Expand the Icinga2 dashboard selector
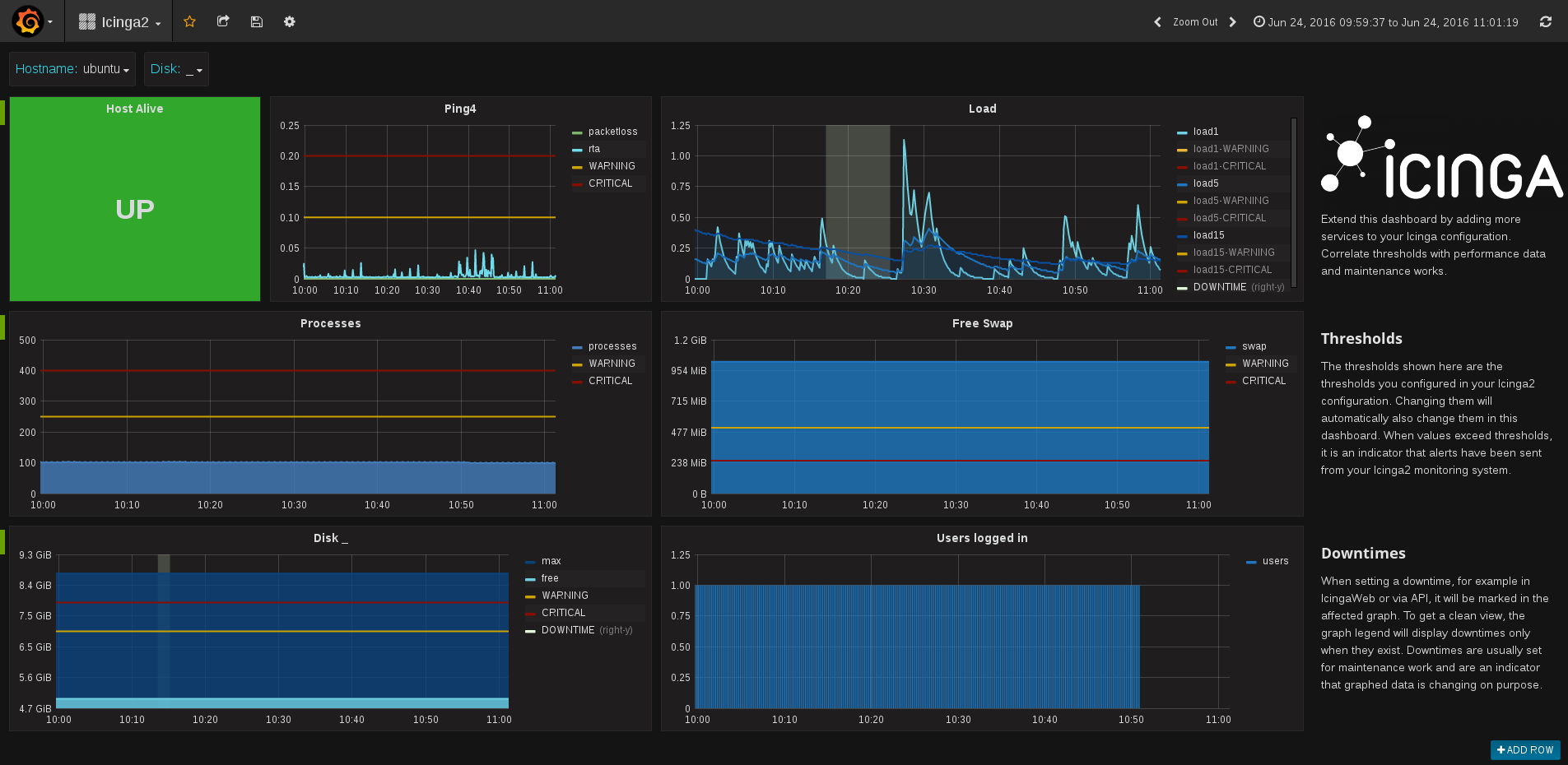 119,22
